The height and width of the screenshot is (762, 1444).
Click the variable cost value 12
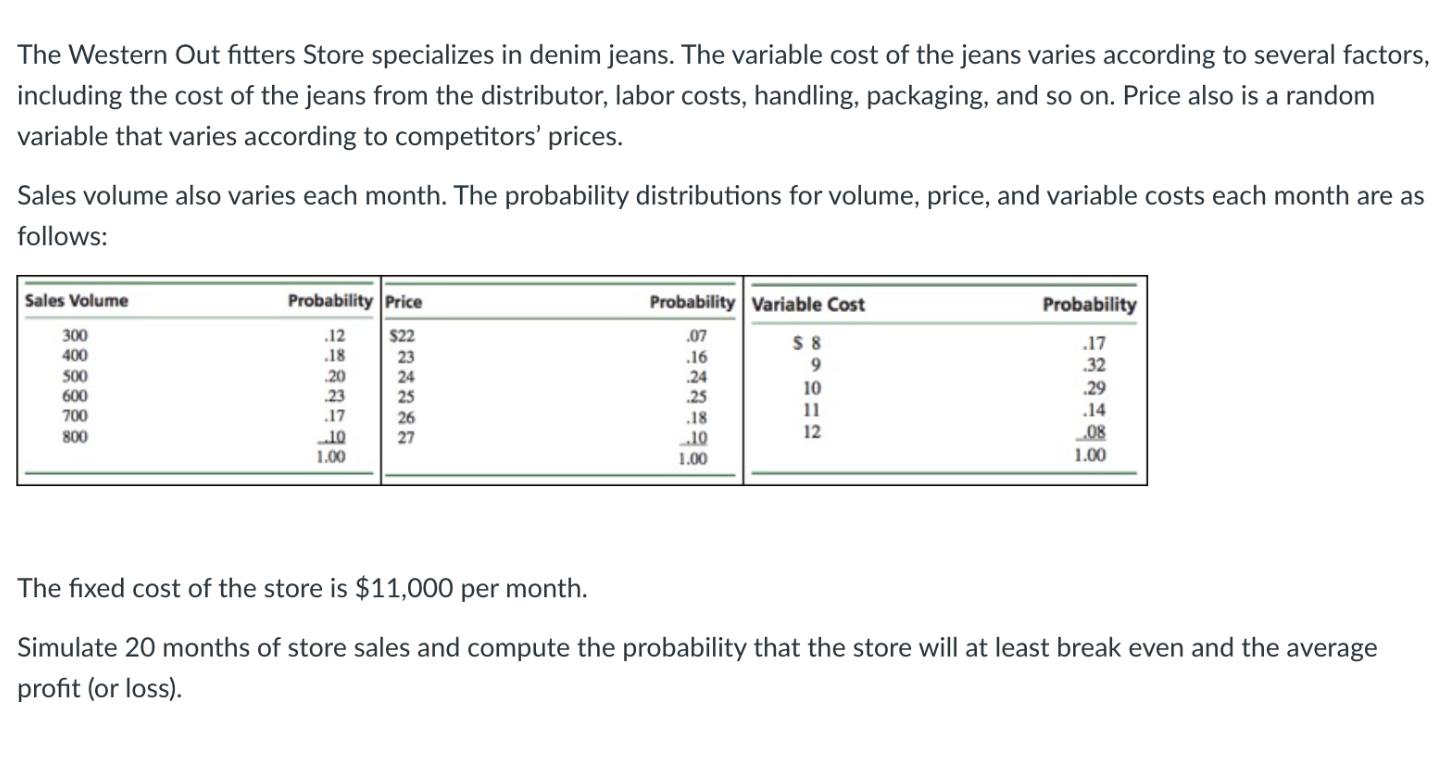pos(811,431)
